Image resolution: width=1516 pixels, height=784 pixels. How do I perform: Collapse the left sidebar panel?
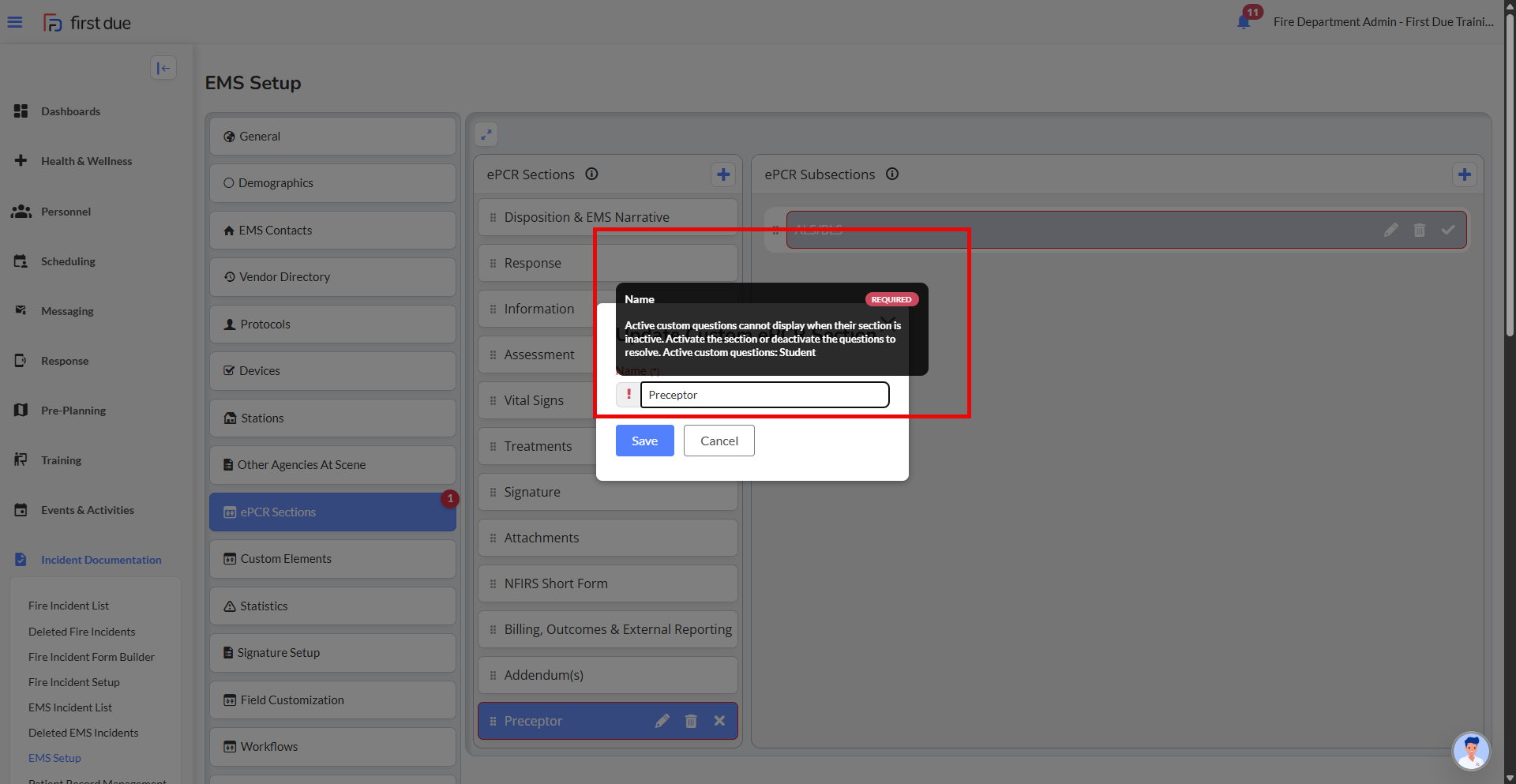[163, 68]
